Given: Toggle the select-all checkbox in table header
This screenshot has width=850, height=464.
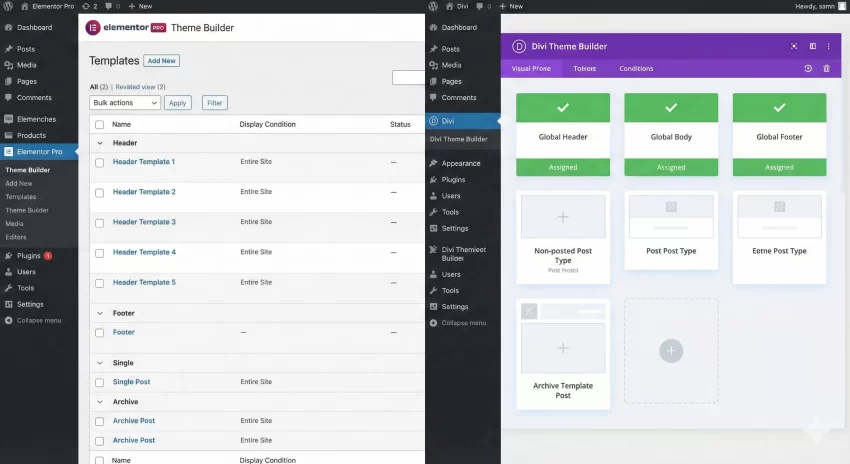Looking at the screenshot, I should [99, 125].
